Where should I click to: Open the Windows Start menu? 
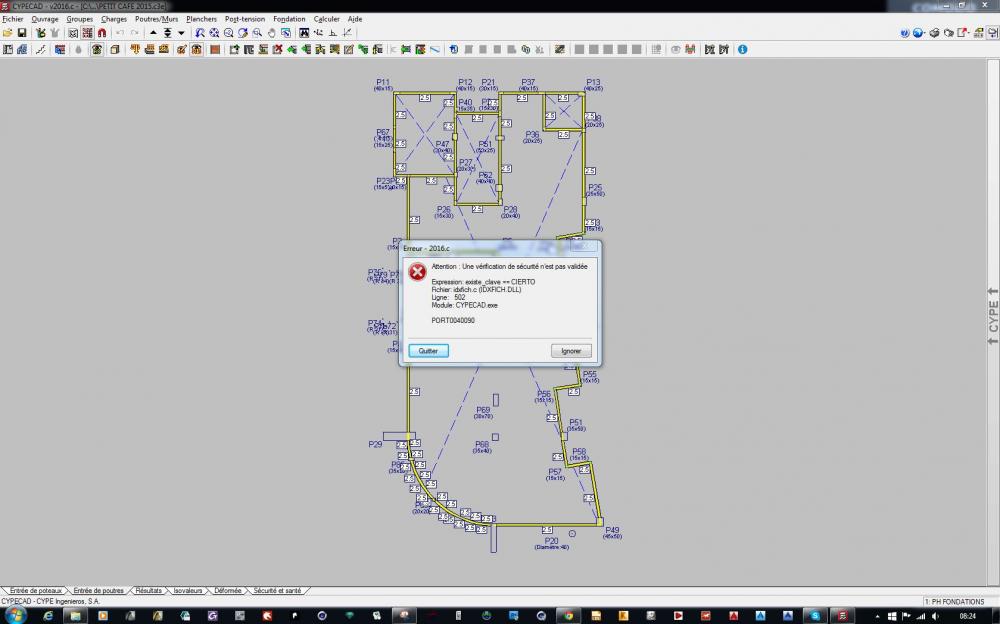tap(14, 616)
